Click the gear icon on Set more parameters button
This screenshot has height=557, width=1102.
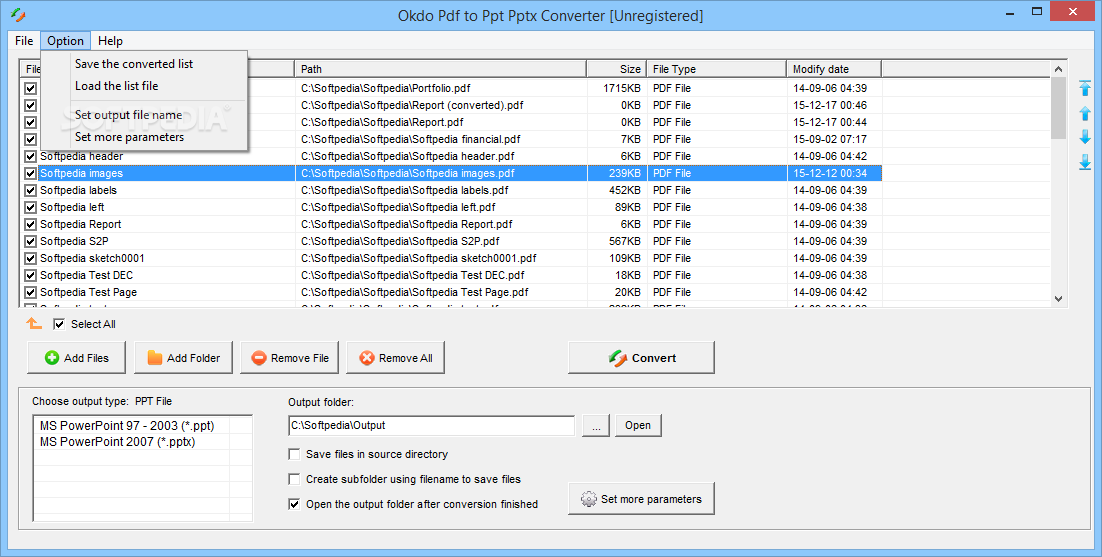click(x=588, y=499)
